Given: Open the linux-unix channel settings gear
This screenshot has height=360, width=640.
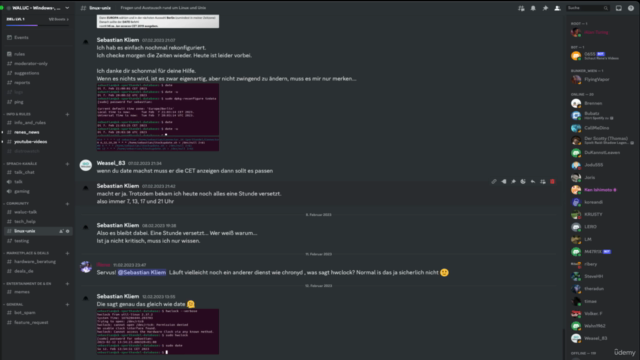Looking at the screenshot, I should [68, 231].
